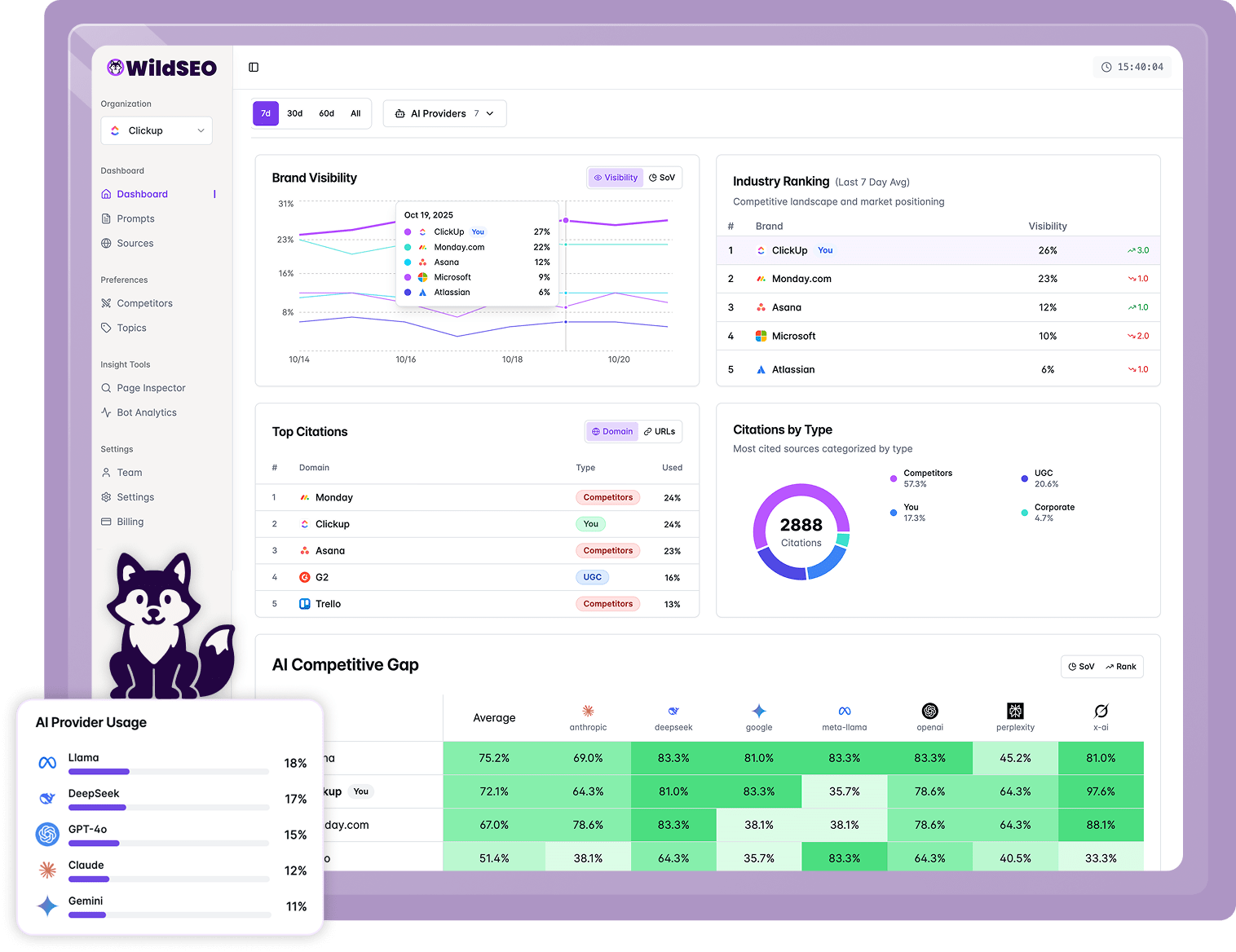The height and width of the screenshot is (952, 1236).
Task: Open the Clickup organization dropdown
Action: point(157,130)
